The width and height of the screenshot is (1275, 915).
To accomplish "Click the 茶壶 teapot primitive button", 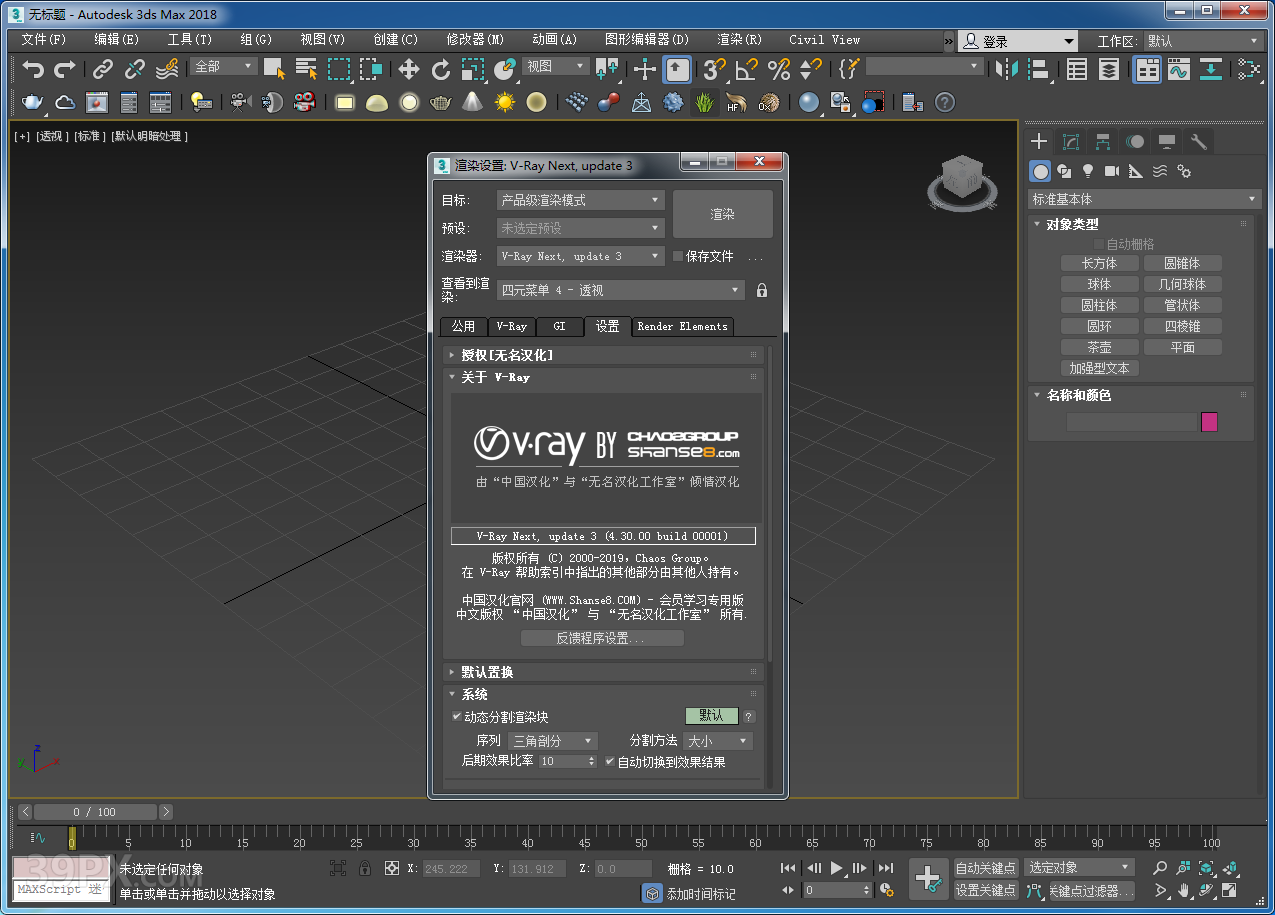I will click(1099, 347).
